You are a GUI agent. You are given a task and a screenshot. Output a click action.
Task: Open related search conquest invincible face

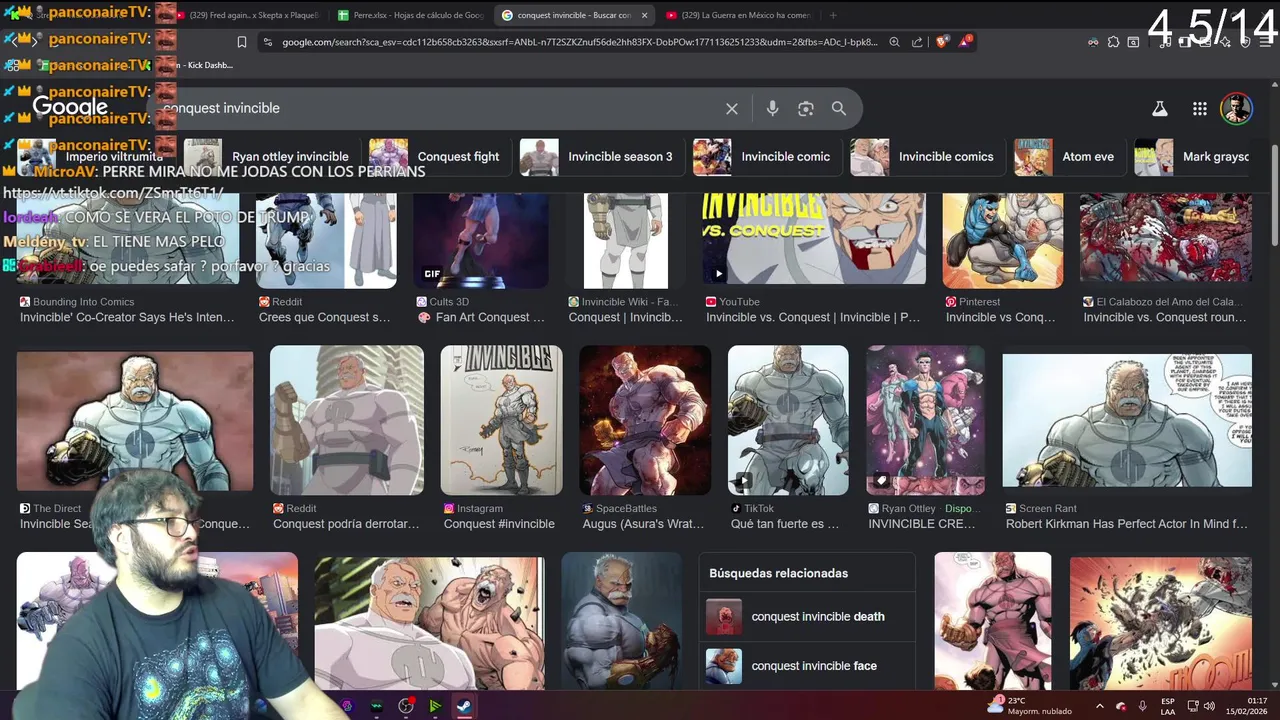click(807, 666)
